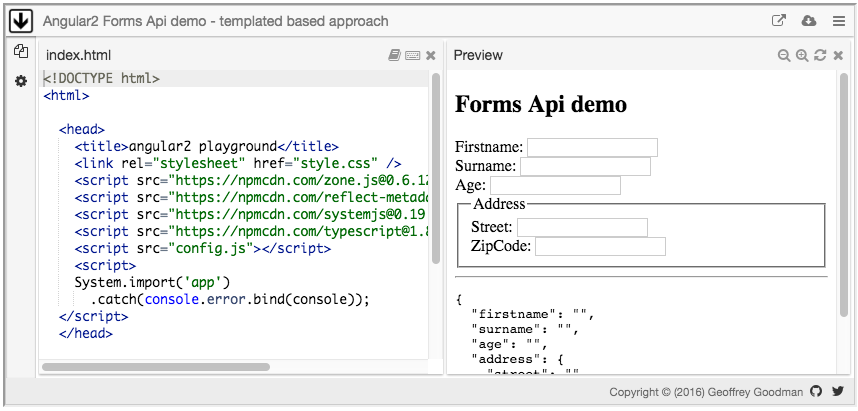Open the GitHub link in footer

(x=816, y=392)
